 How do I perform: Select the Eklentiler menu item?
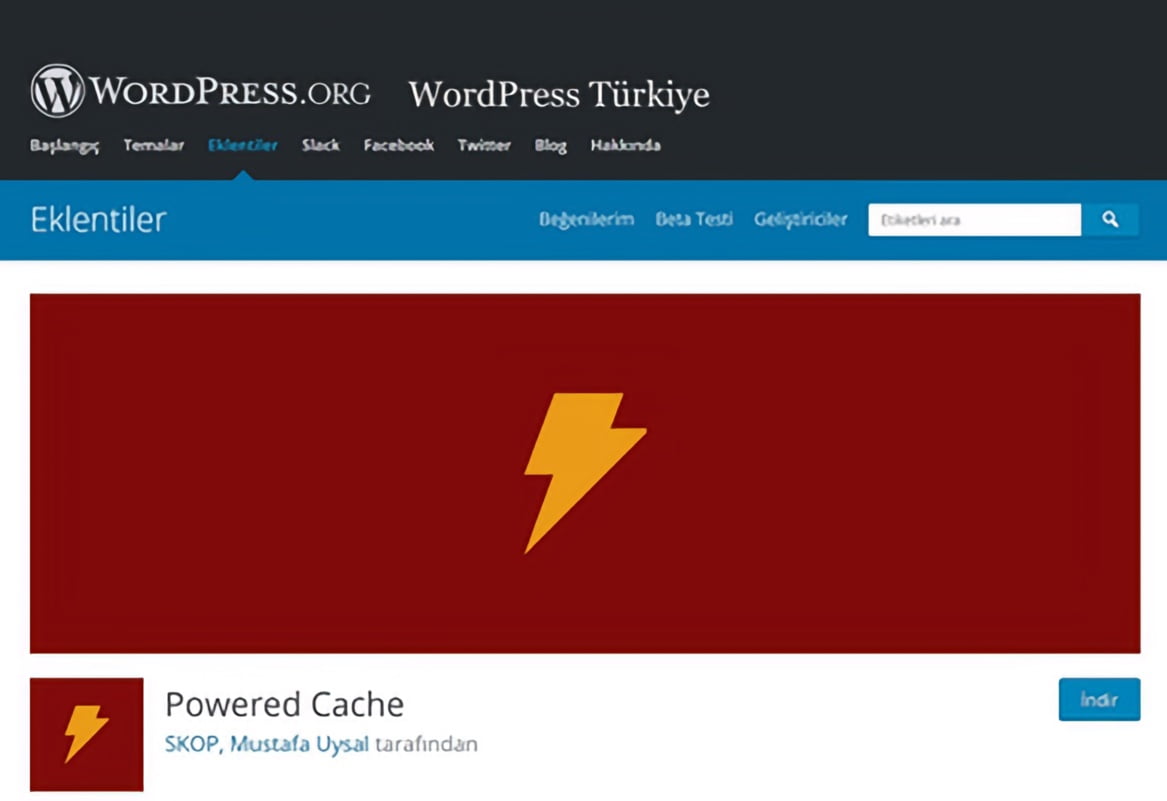click(x=243, y=145)
